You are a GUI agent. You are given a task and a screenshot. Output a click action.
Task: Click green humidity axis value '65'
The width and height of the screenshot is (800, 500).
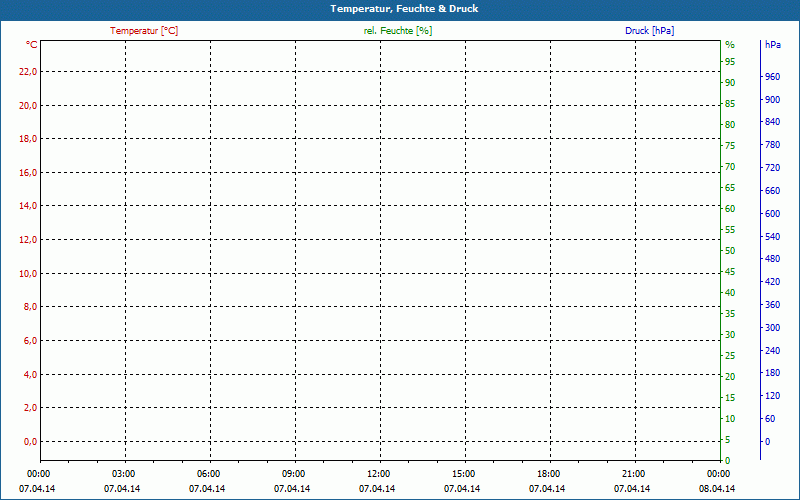pos(730,188)
